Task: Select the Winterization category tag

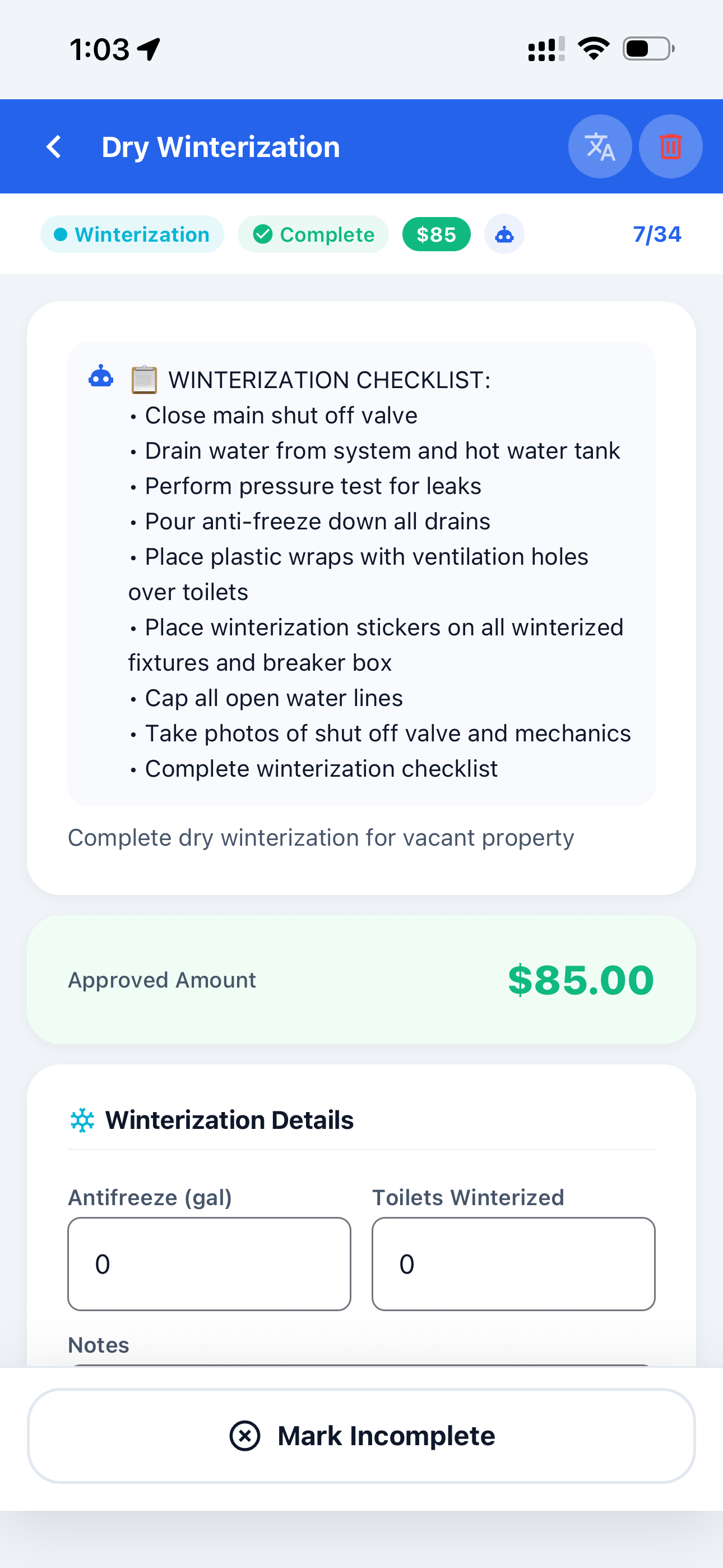Action: (x=132, y=234)
